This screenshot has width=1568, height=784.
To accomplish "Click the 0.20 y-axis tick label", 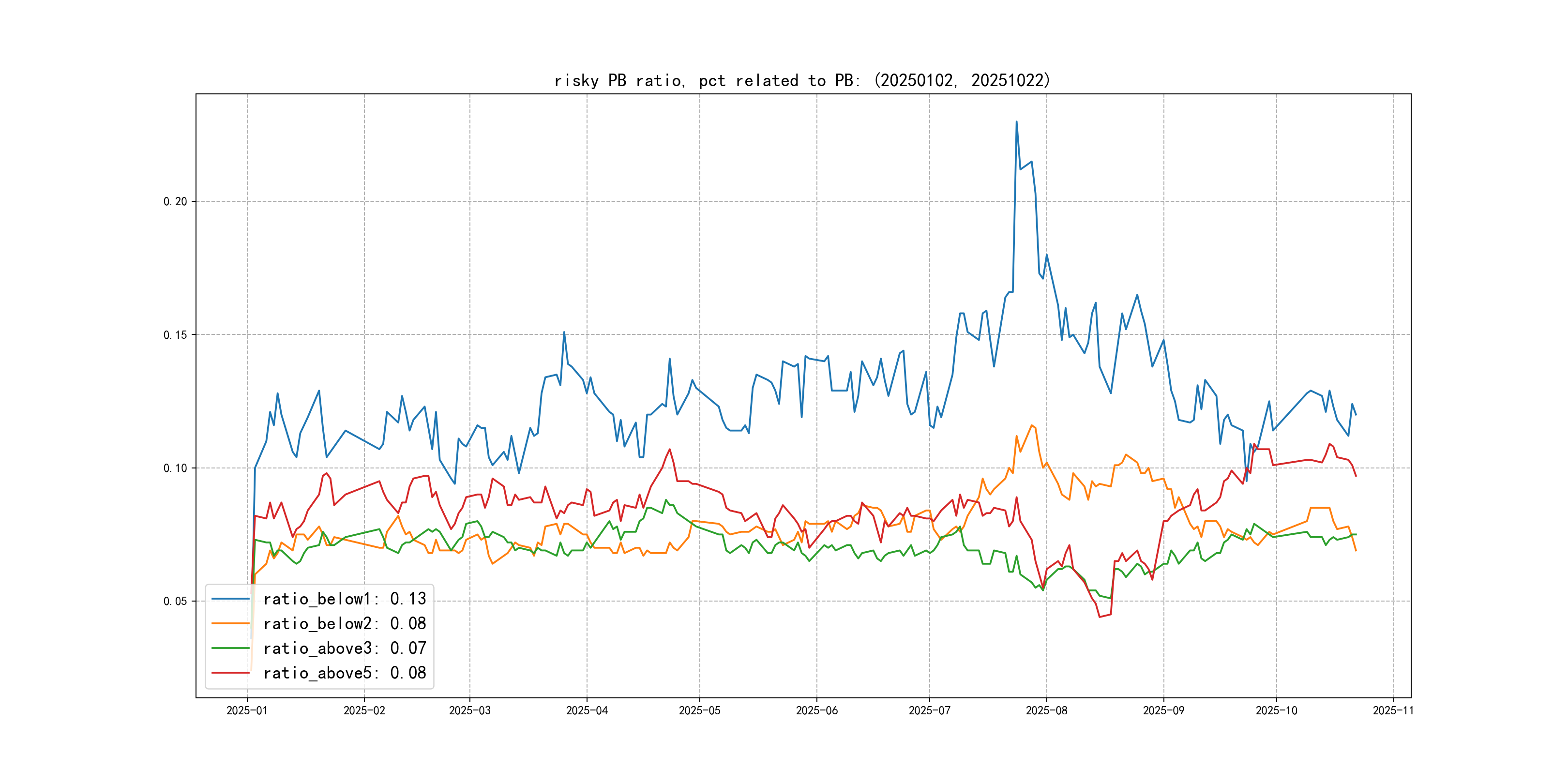I will tap(175, 201).
